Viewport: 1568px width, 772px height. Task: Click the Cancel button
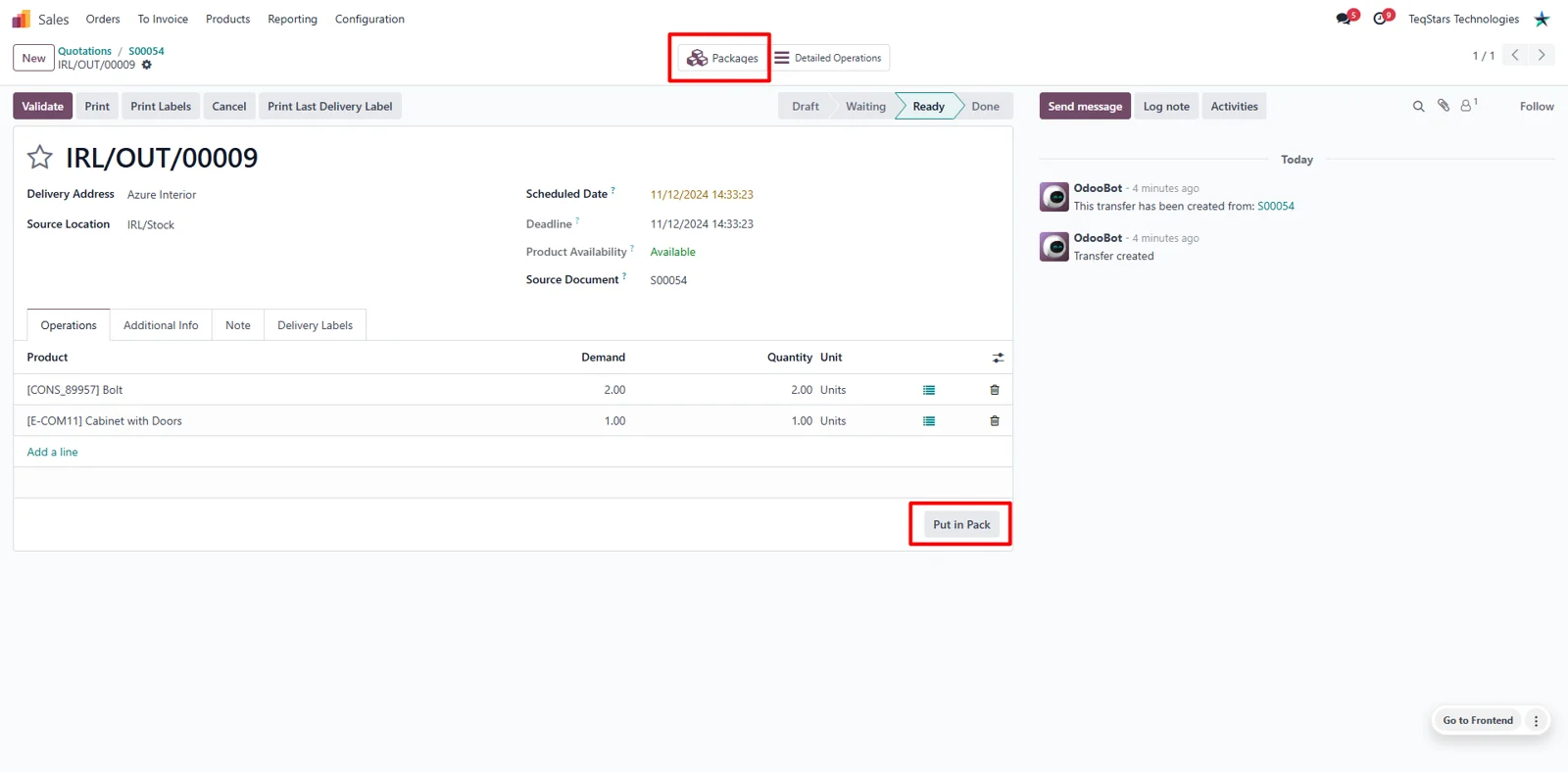click(x=229, y=106)
